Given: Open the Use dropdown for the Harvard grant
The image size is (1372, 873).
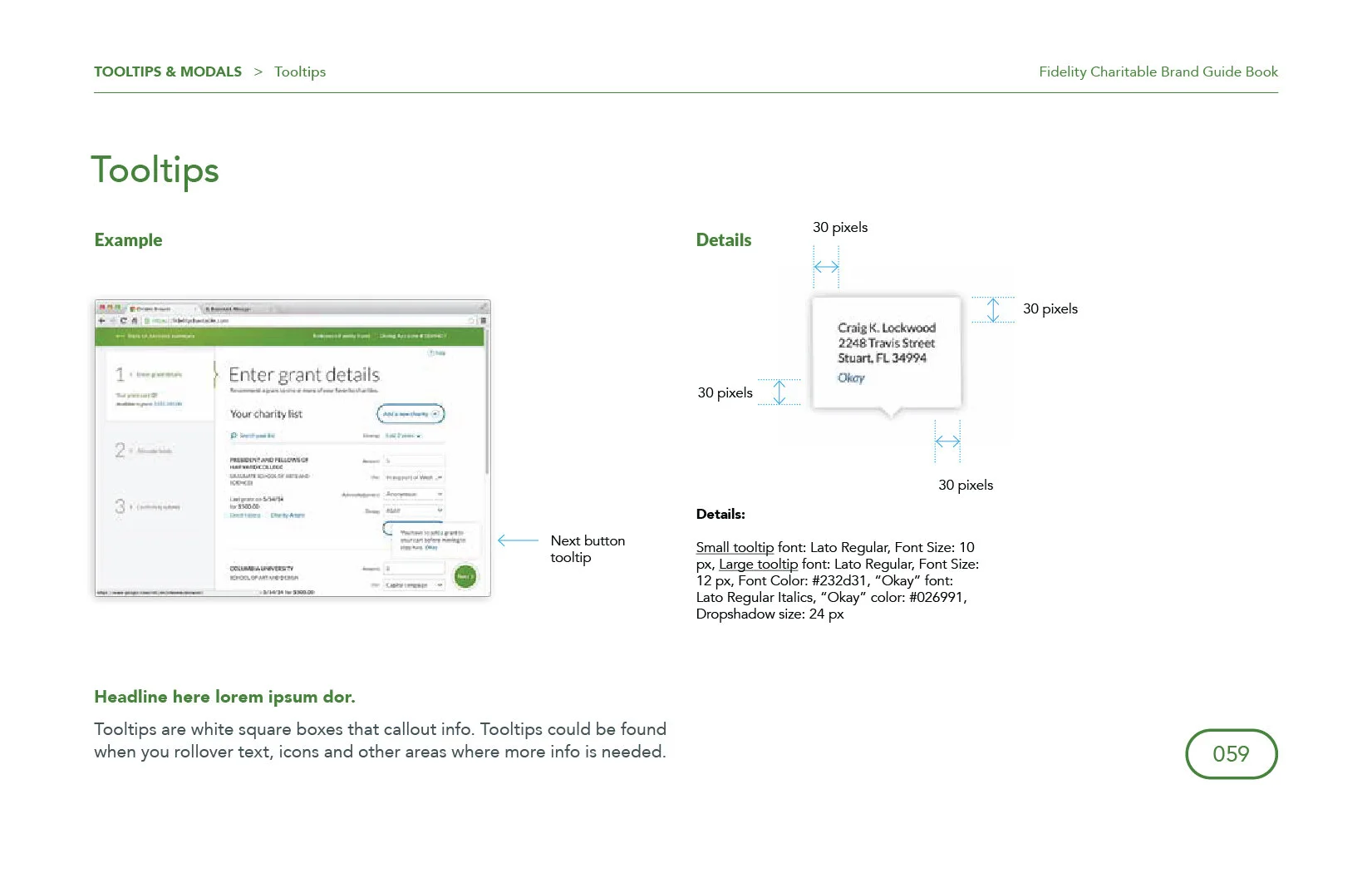Looking at the screenshot, I should pos(414,477).
